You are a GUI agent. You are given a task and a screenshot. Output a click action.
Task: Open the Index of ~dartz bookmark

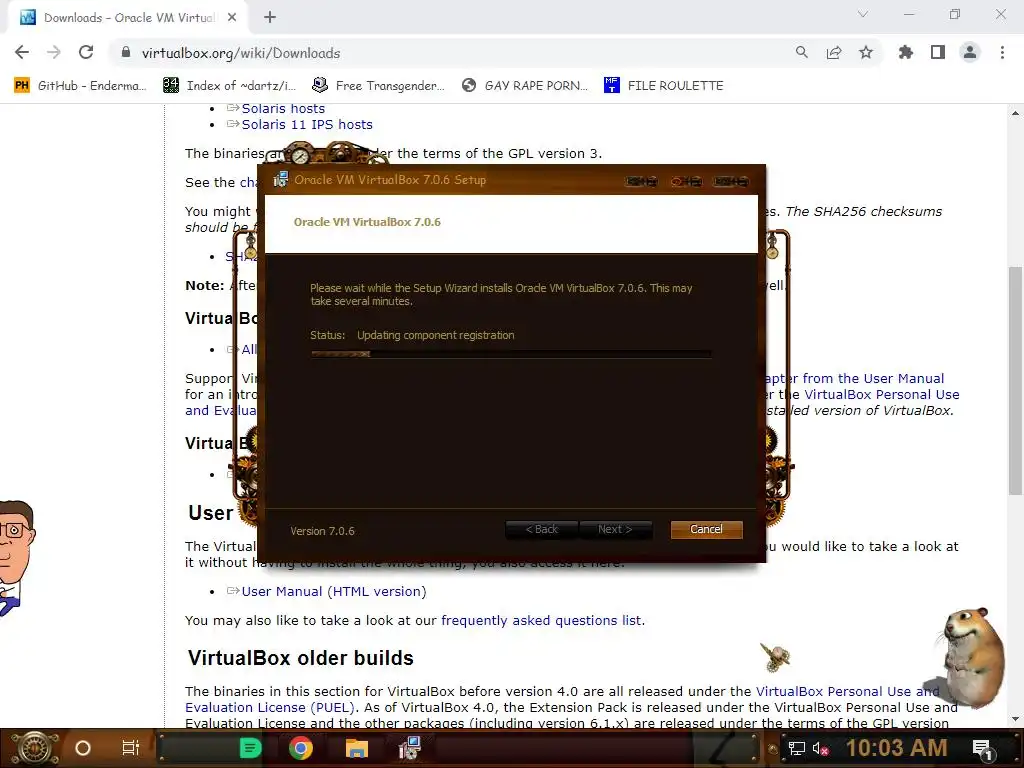click(230, 86)
